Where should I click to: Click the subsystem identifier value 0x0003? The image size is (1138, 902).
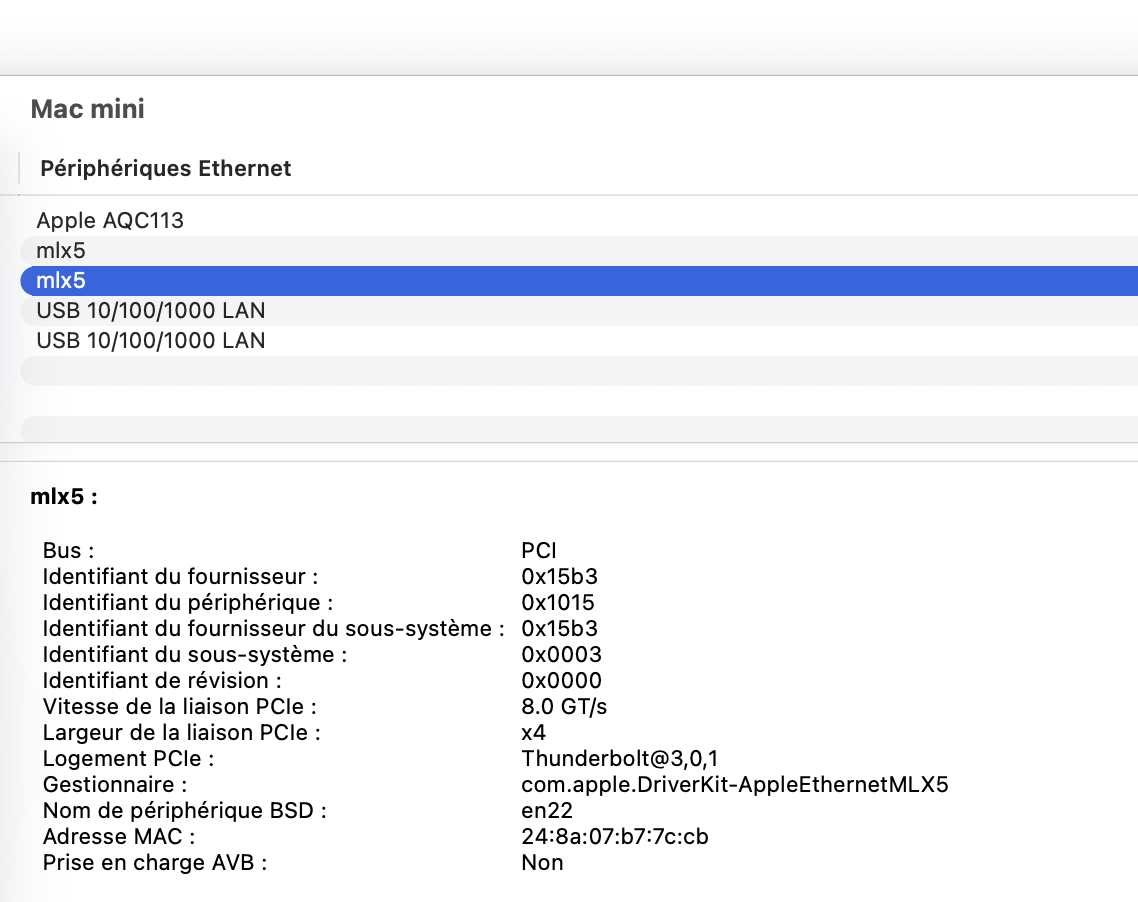coord(561,654)
